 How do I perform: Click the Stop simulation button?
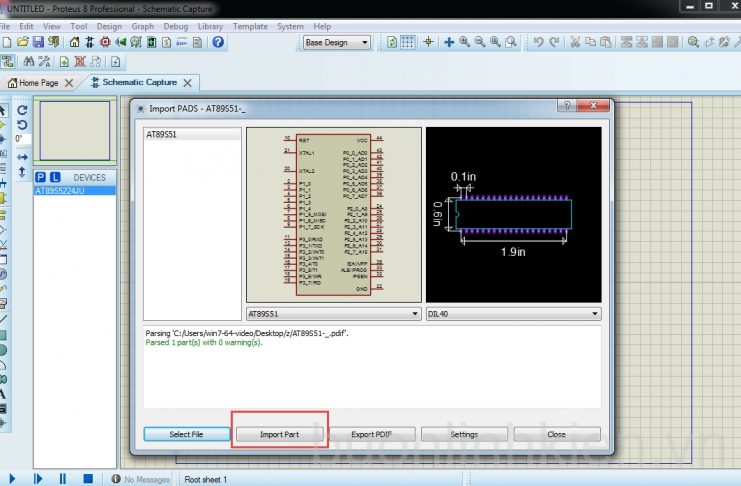point(88,479)
